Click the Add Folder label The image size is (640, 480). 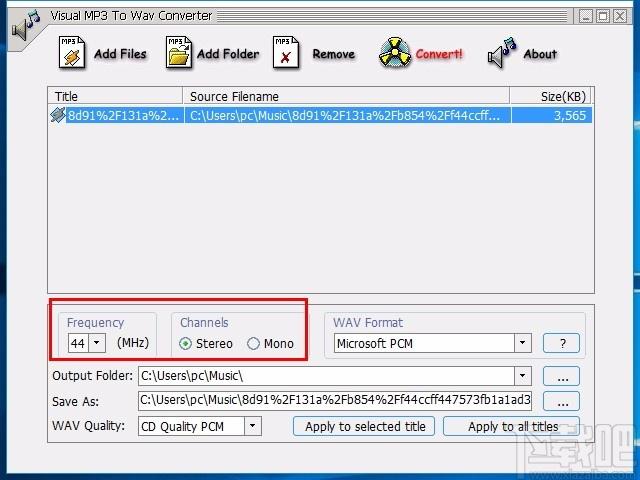tap(228, 54)
